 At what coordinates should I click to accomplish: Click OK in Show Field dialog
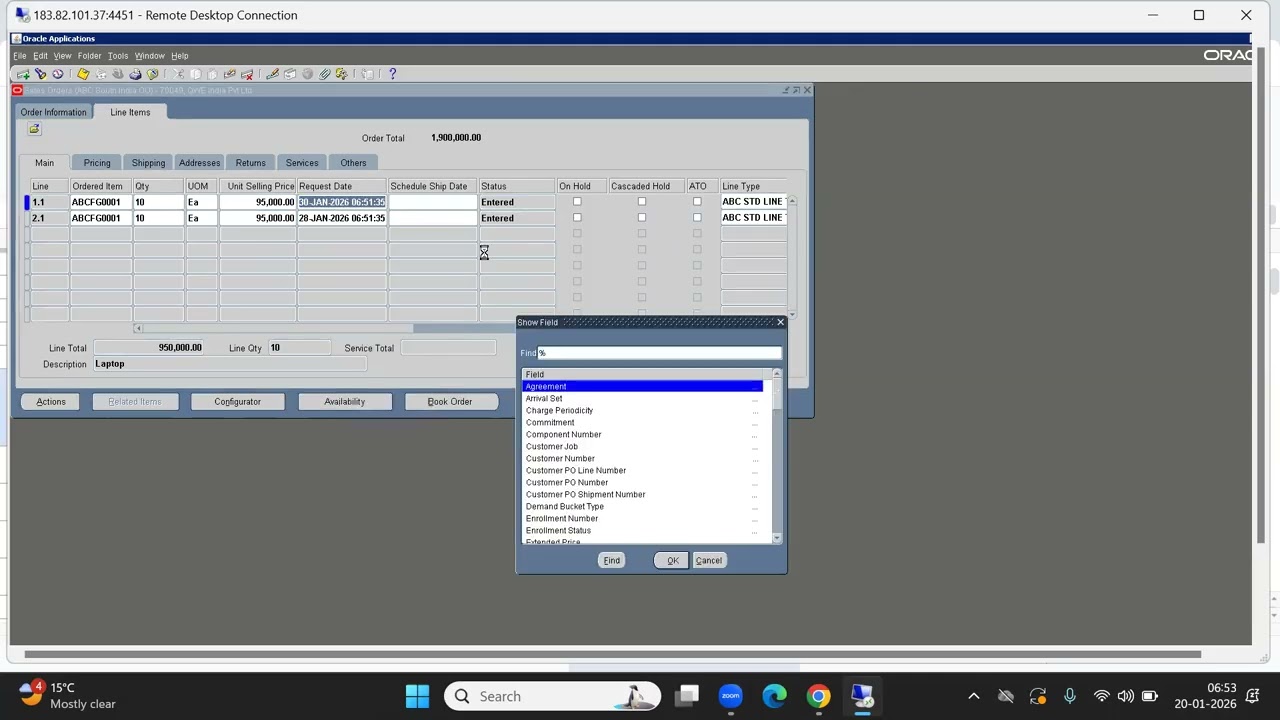(x=672, y=560)
